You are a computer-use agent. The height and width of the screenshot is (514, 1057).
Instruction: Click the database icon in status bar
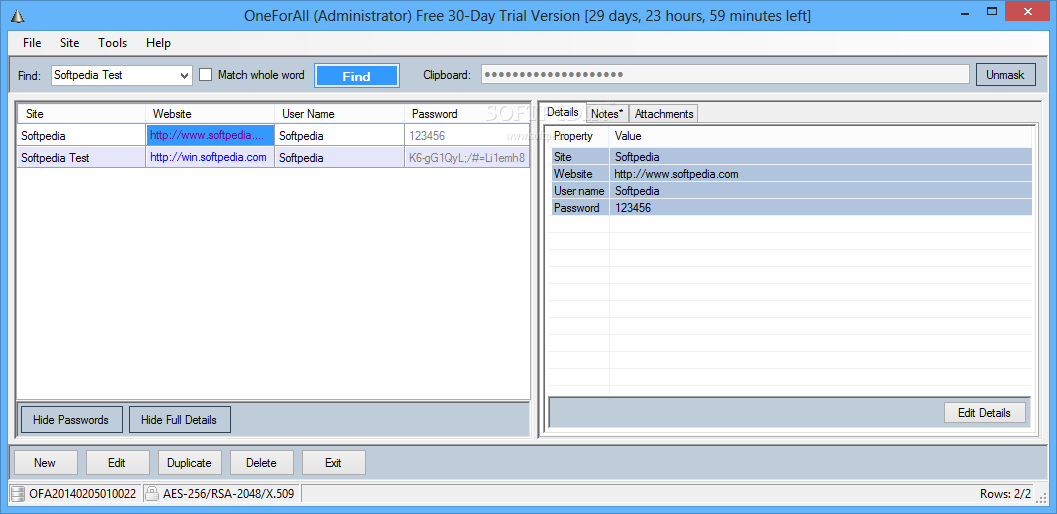(x=18, y=494)
